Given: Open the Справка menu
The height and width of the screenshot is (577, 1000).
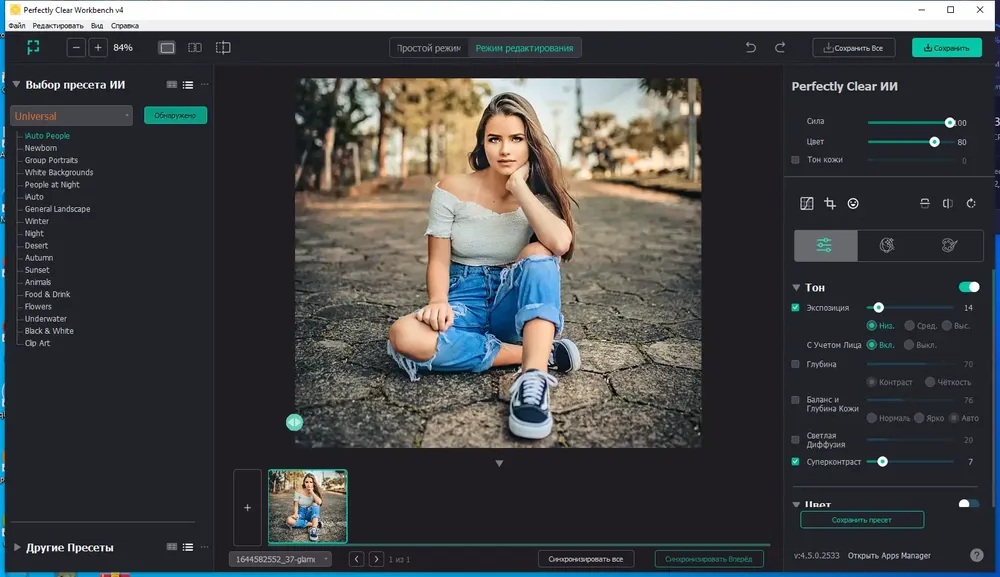Looking at the screenshot, I should 124,26.
